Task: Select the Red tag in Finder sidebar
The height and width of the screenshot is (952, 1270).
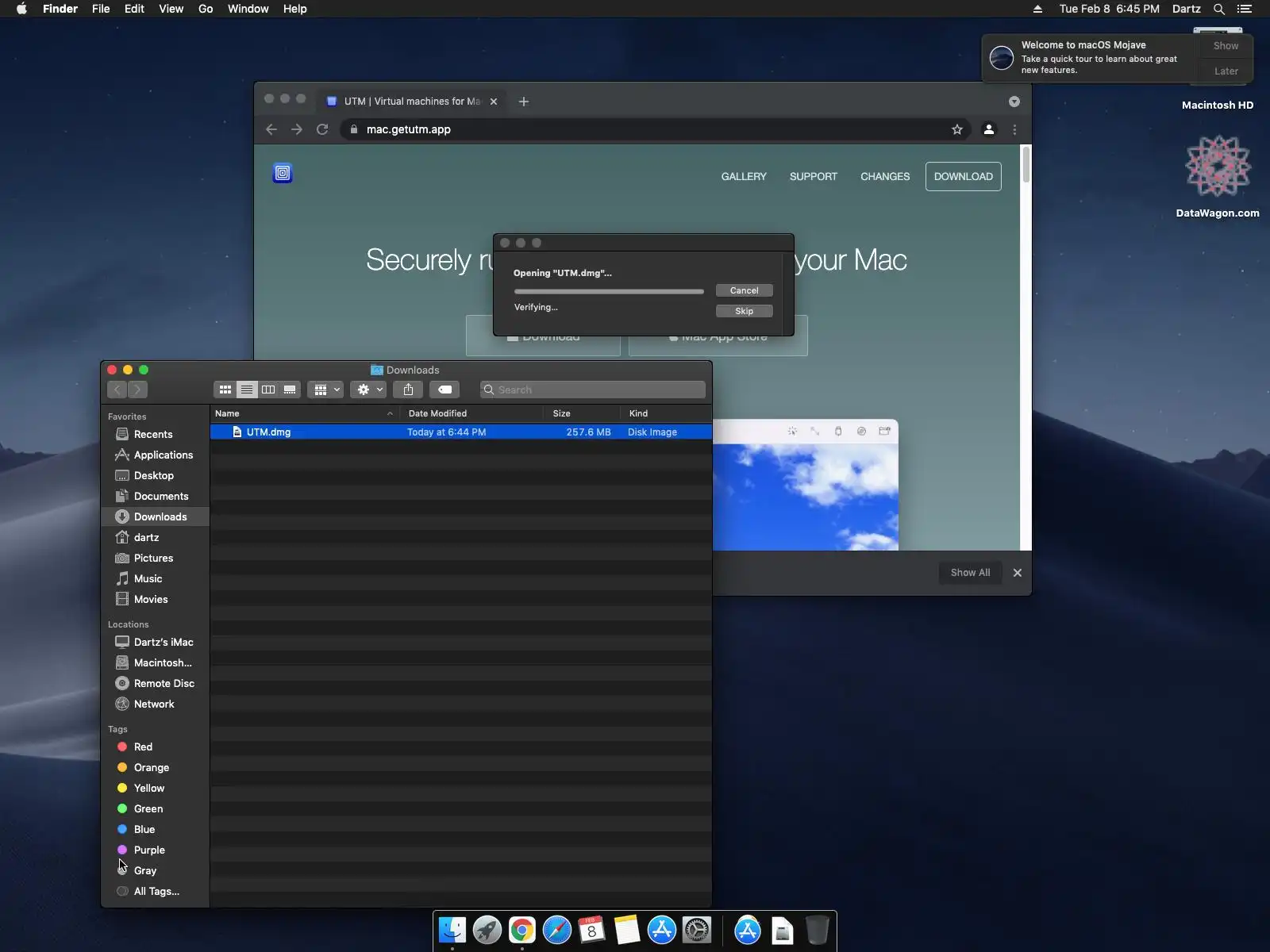Action: point(143,747)
